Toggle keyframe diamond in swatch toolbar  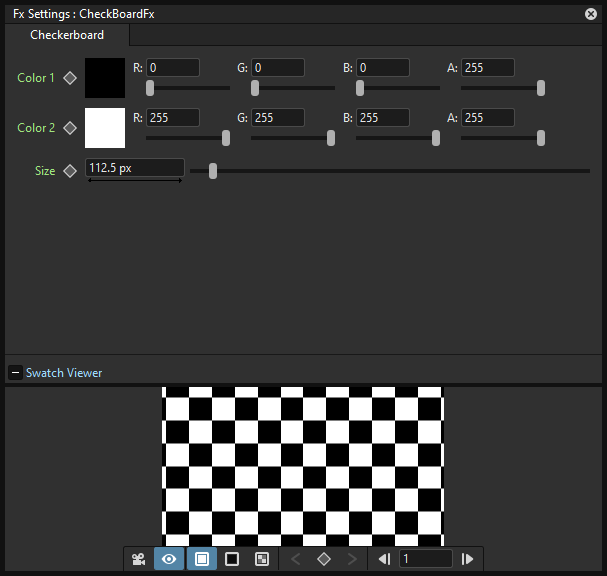[x=324, y=559]
